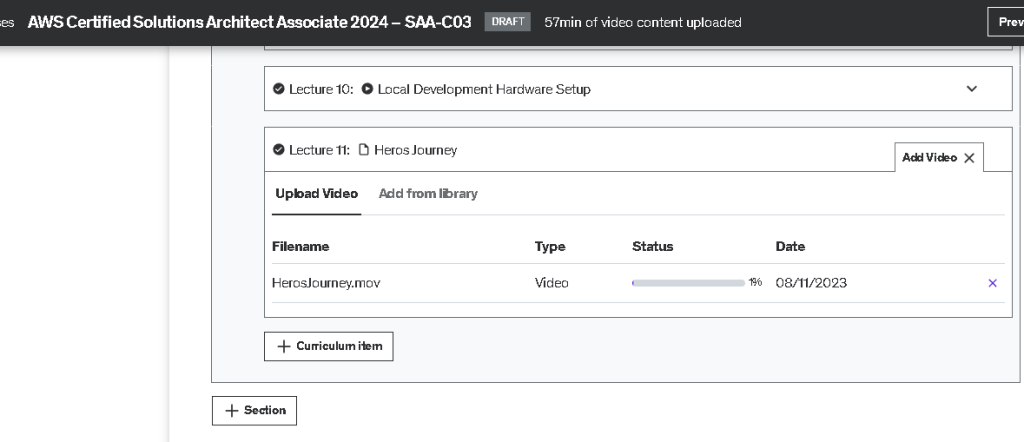Click the Local Development Hardware Setup lecture title
The image size is (1024, 442).
tap(484, 89)
